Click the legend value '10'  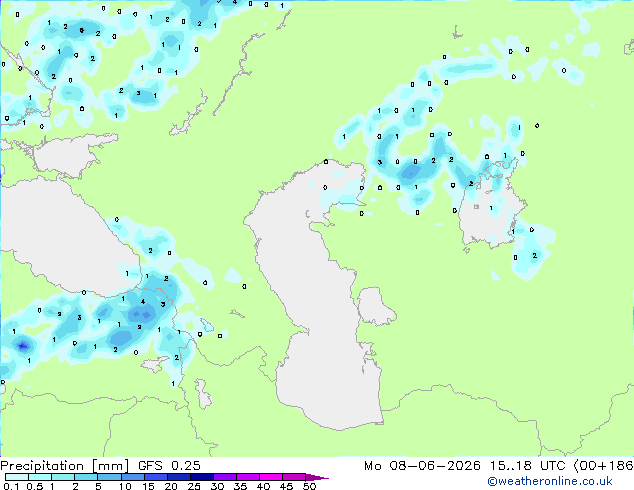125,486
